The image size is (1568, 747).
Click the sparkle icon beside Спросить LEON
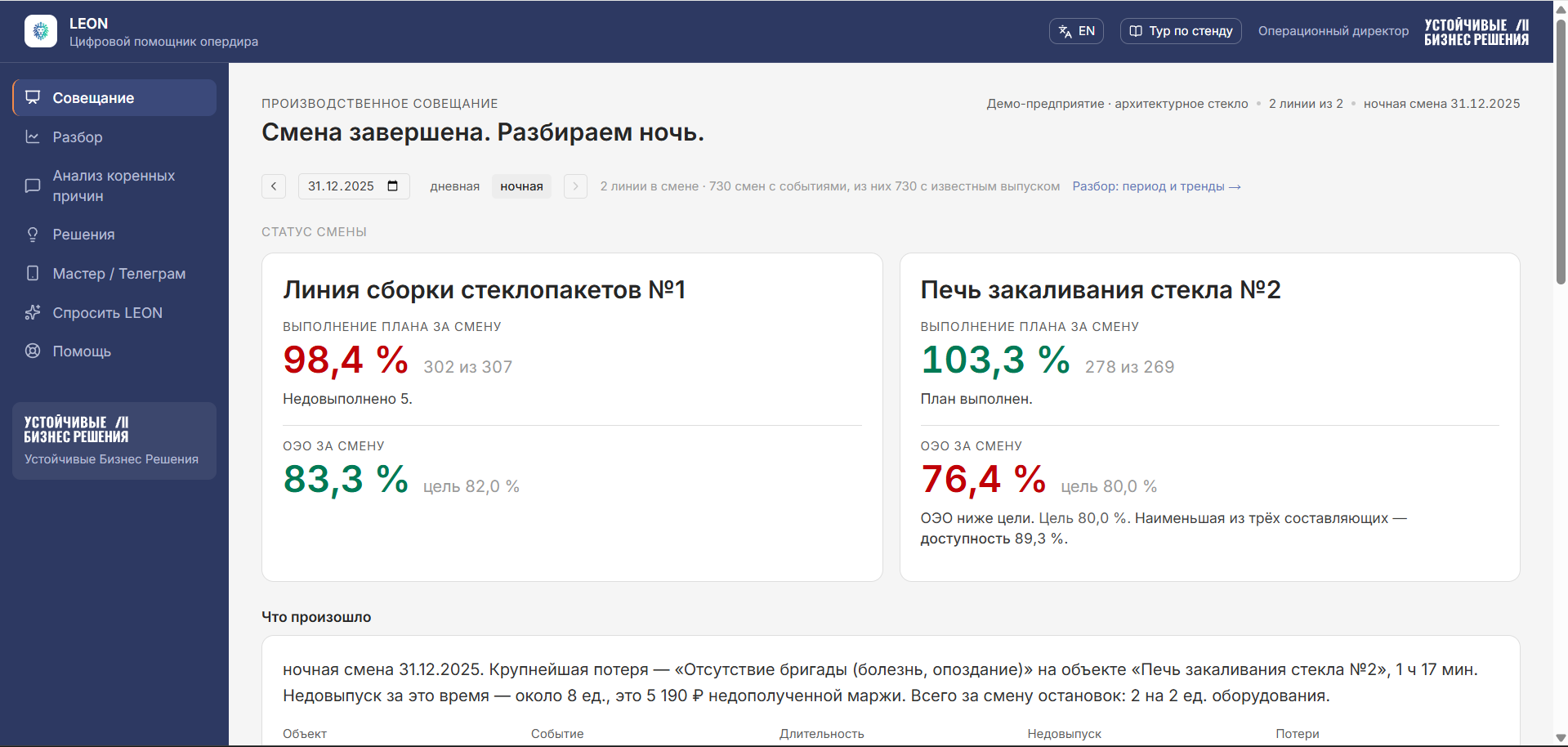(33, 312)
